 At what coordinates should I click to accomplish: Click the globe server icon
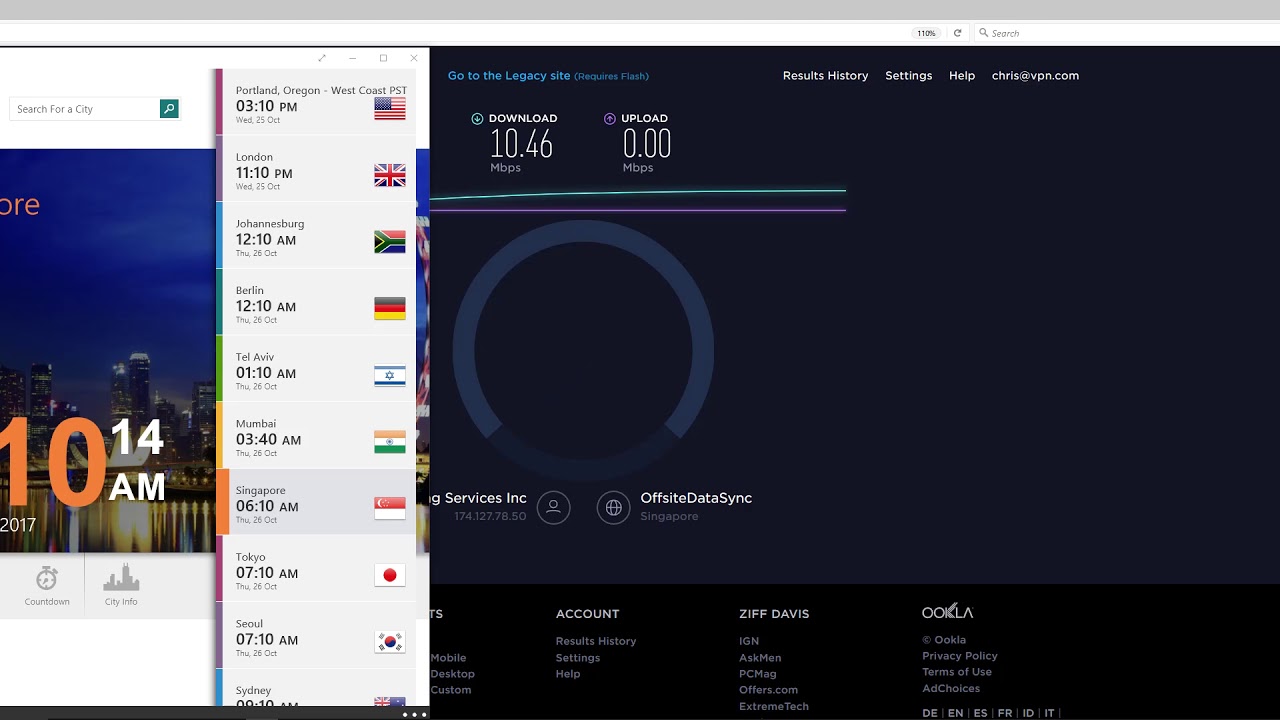(613, 507)
